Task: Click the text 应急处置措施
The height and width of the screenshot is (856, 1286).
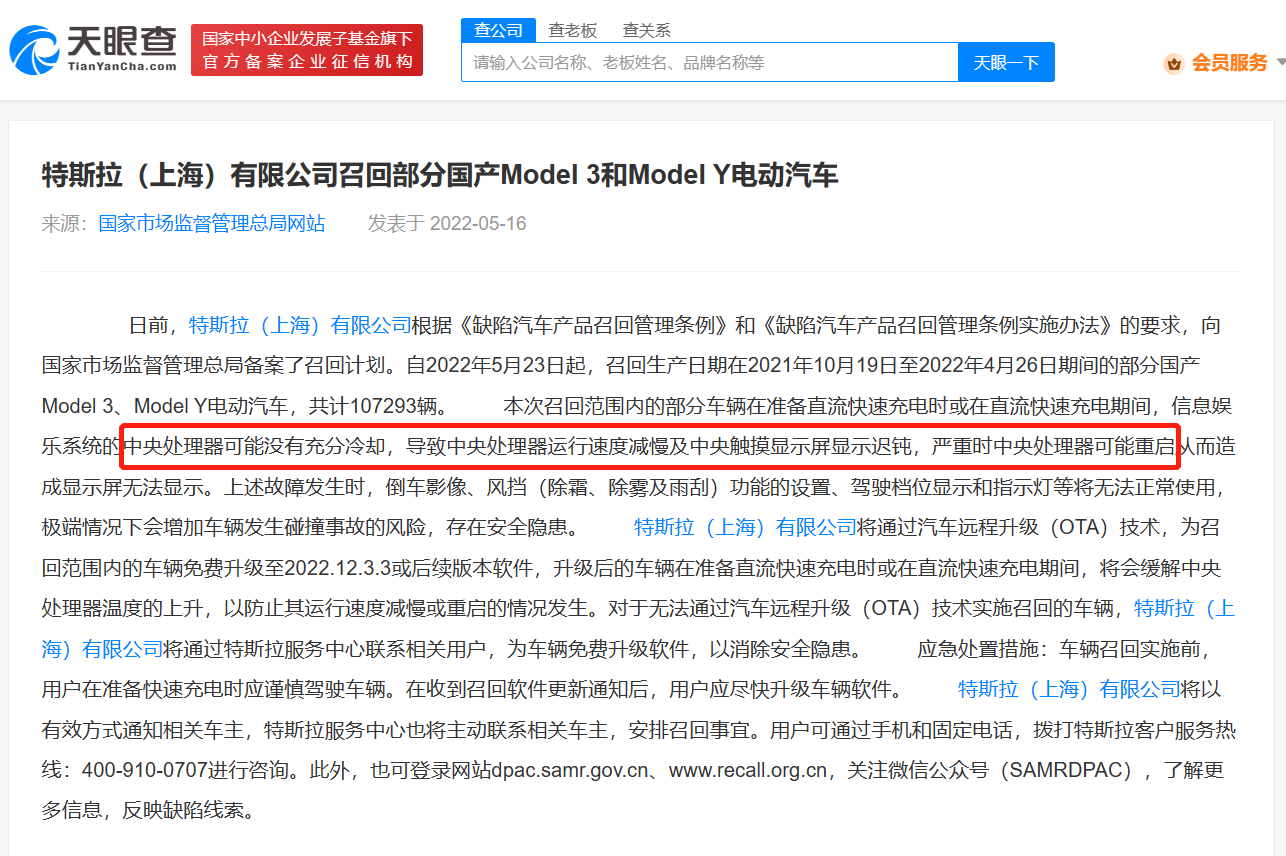Action: tap(978, 649)
